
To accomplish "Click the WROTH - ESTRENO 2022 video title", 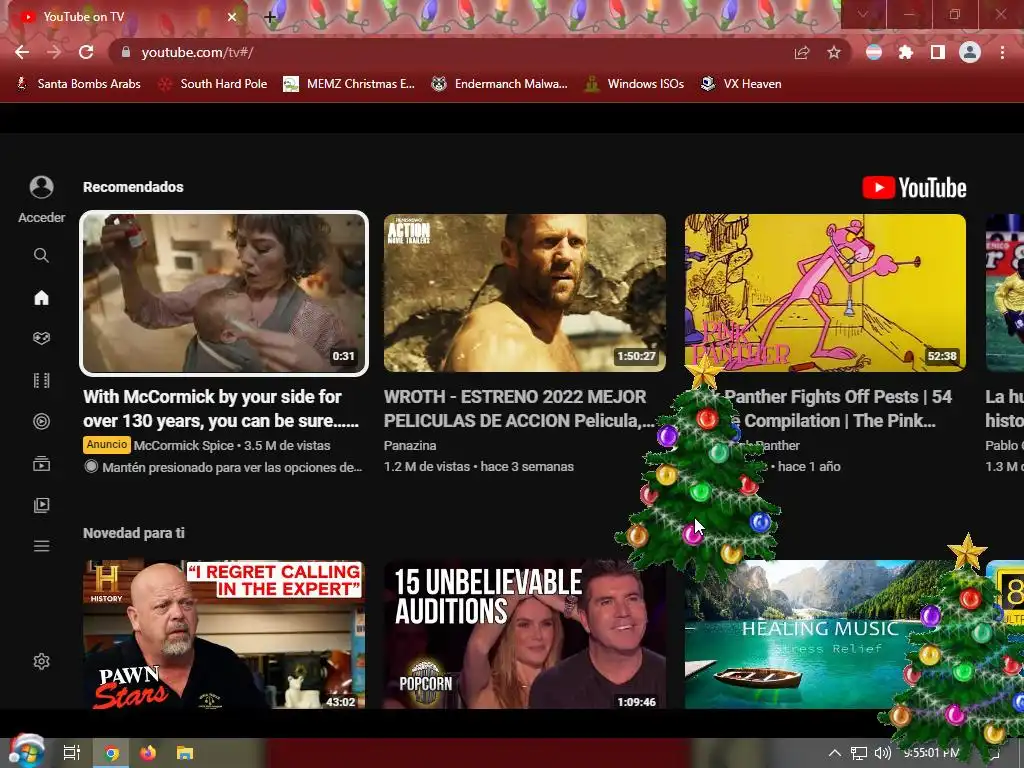I will pyautogui.click(x=519, y=409).
